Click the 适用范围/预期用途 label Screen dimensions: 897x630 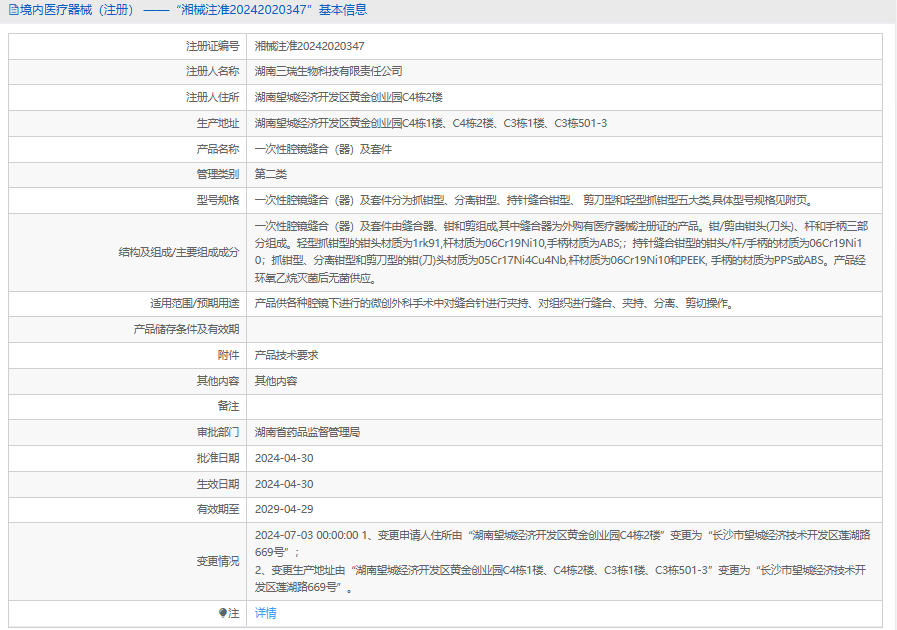coord(195,303)
